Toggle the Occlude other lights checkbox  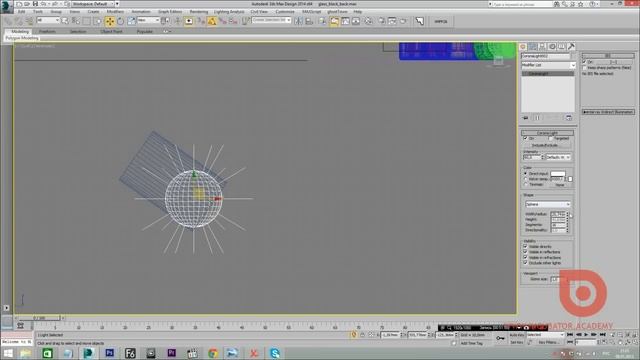click(525, 263)
